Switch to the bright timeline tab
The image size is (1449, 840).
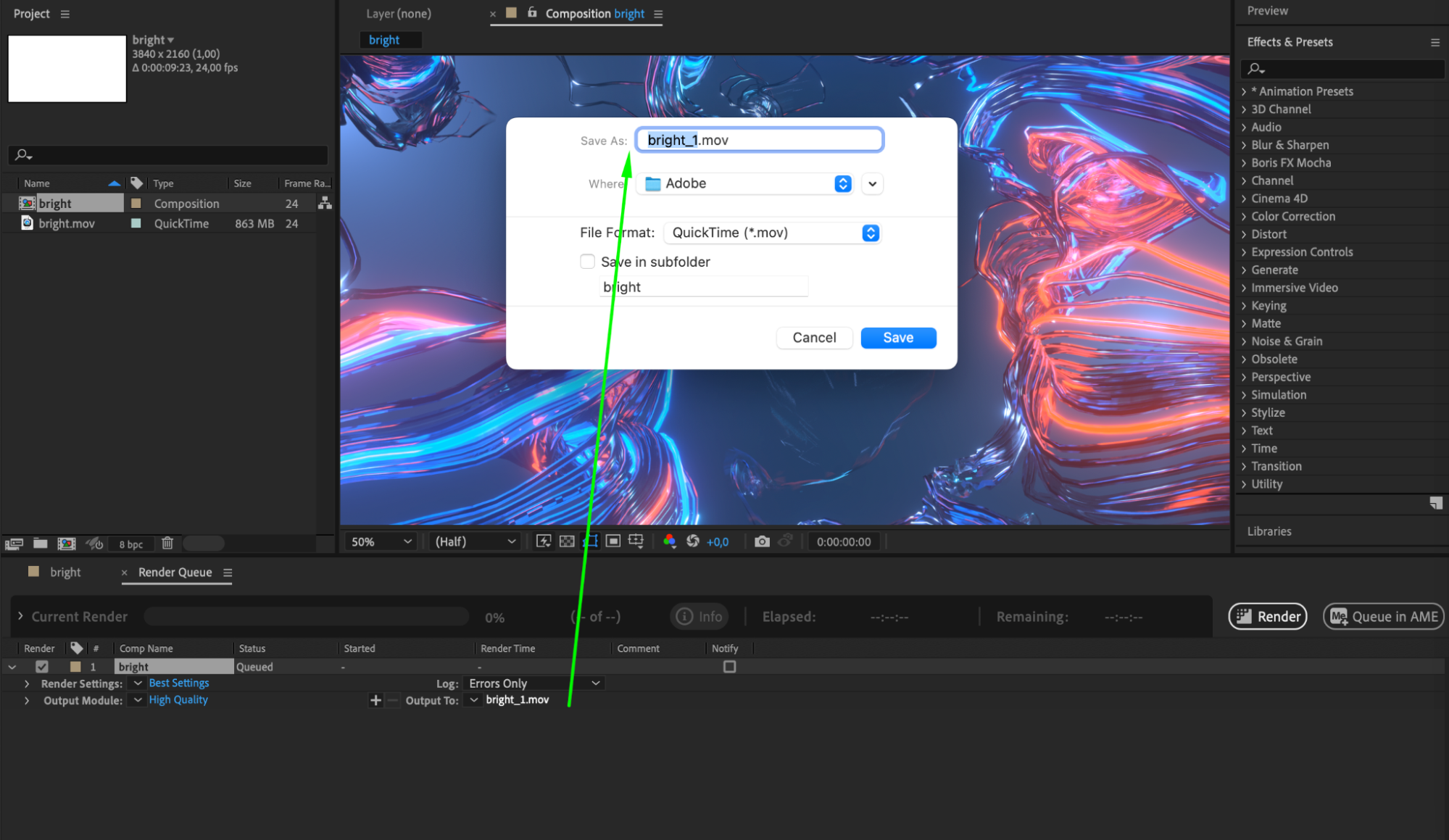point(65,573)
